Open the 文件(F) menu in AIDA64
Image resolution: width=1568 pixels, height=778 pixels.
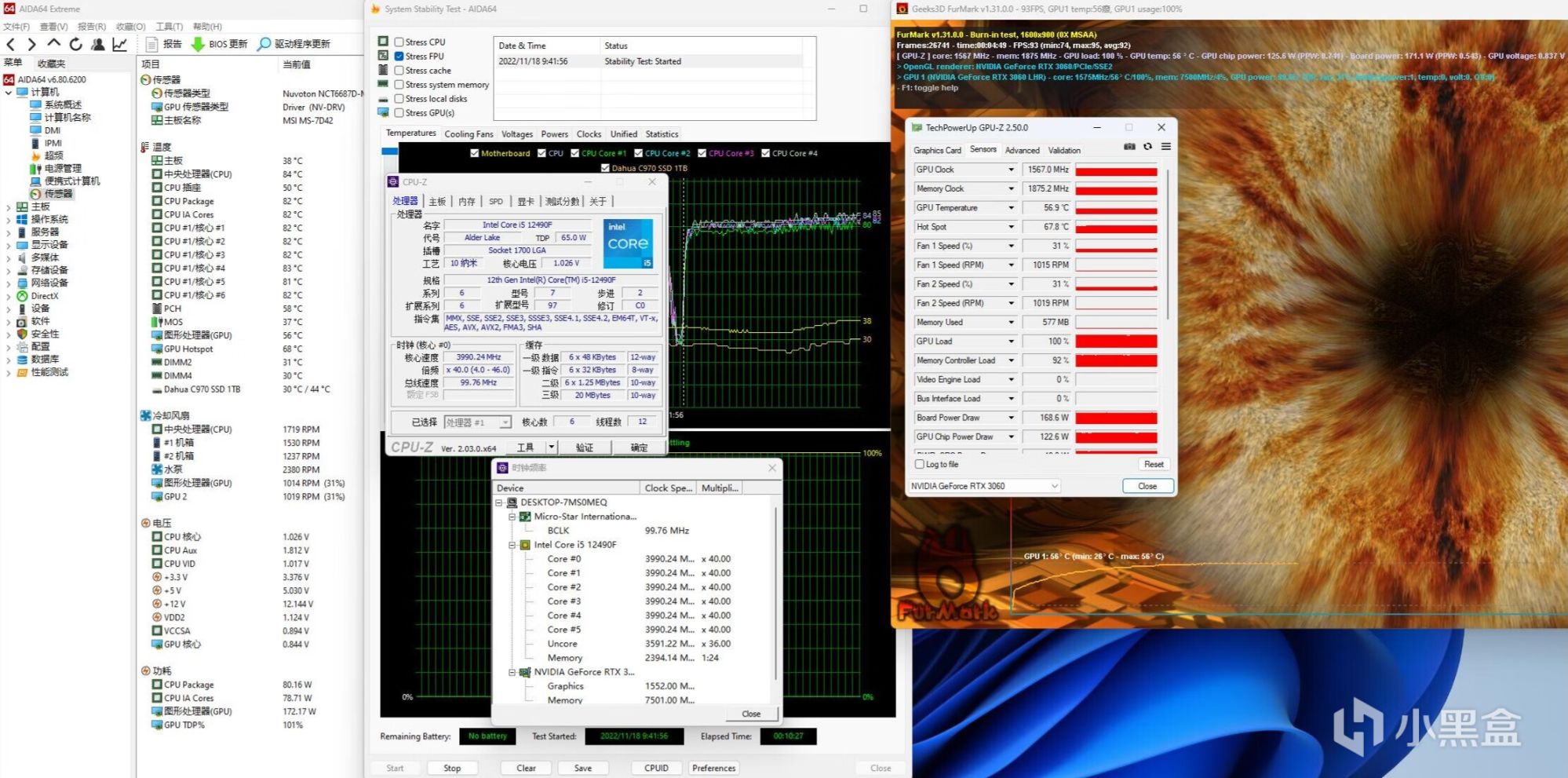pos(16,27)
